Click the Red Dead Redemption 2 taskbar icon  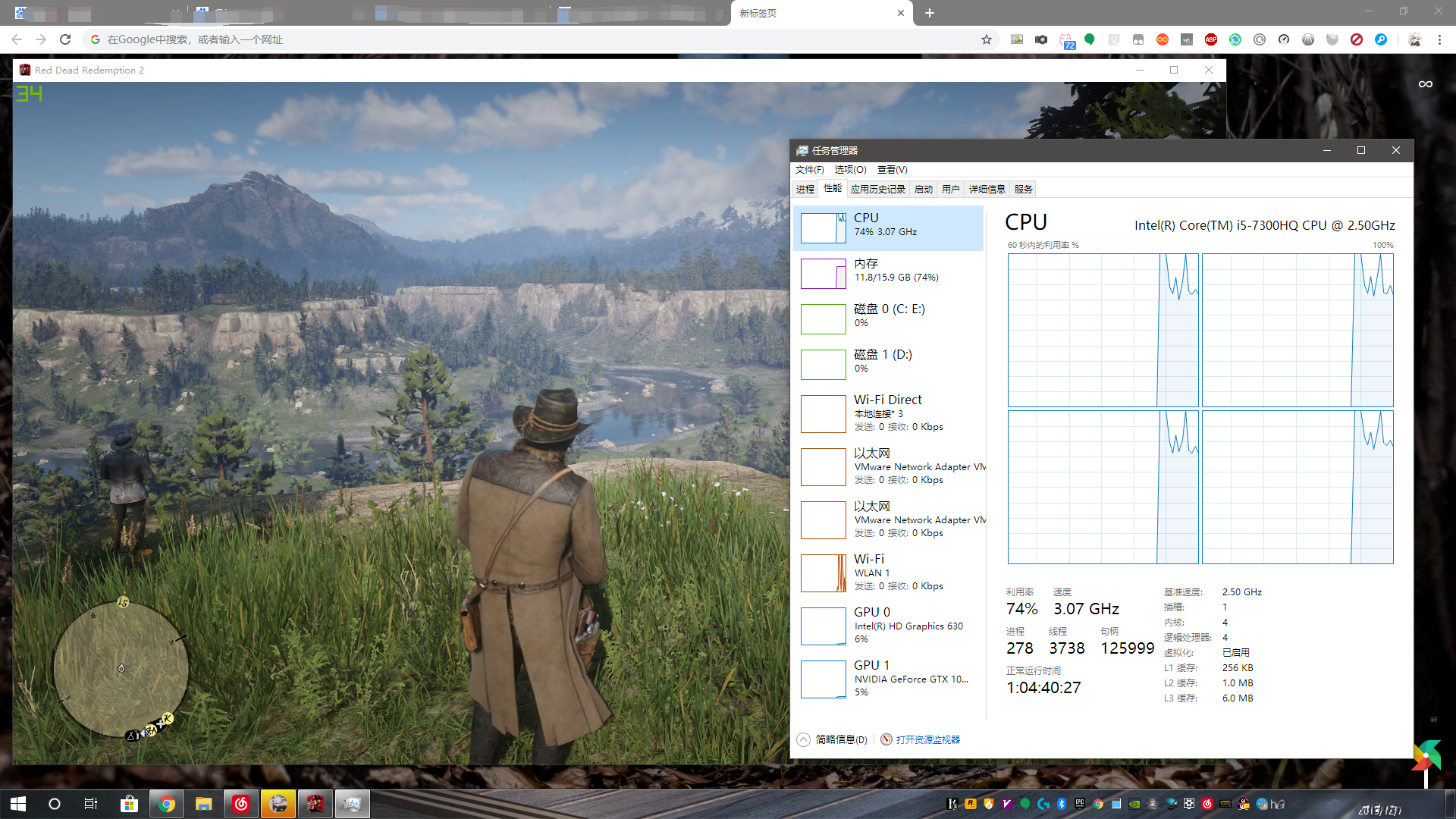tap(315, 804)
